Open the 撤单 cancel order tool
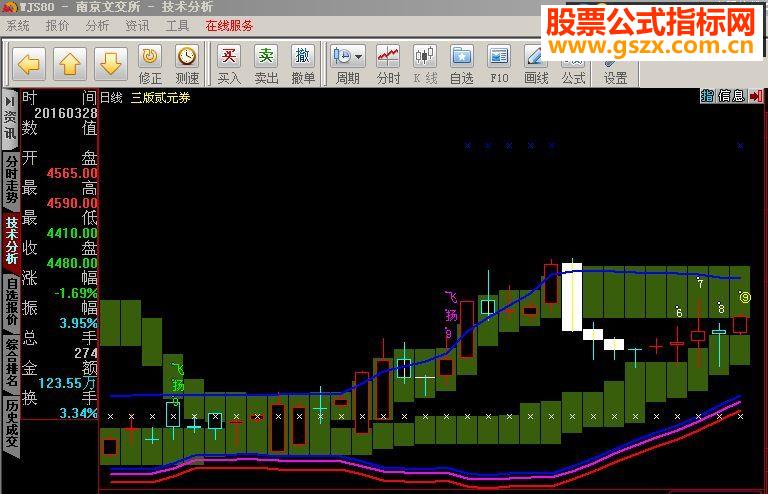Screen dimensions: 768x494 [x=303, y=65]
